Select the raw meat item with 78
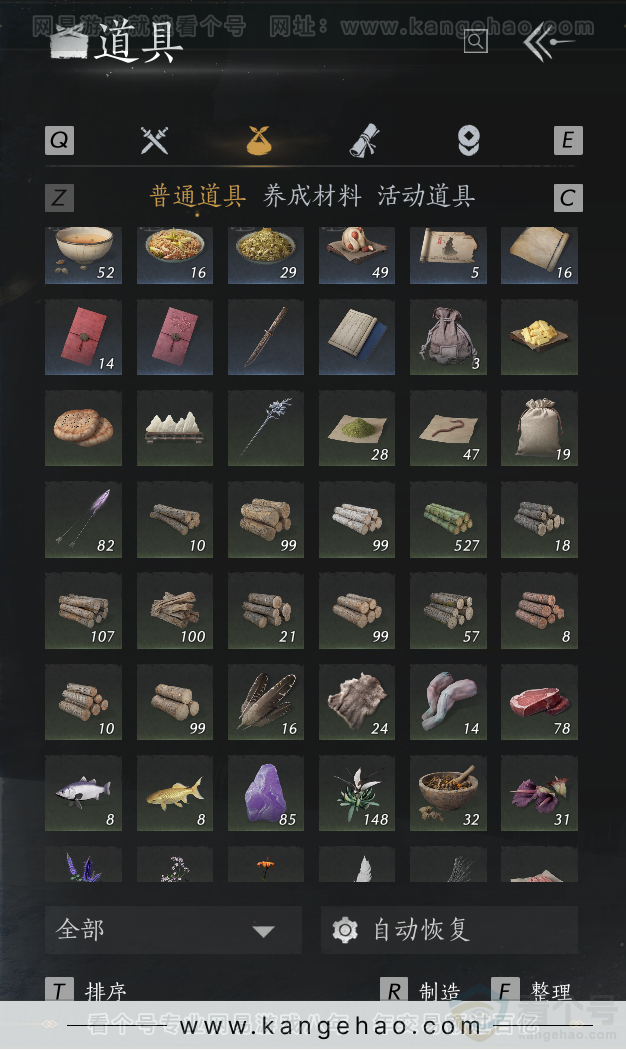This screenshot has height=1050, width=626. (x=539, y=702)
